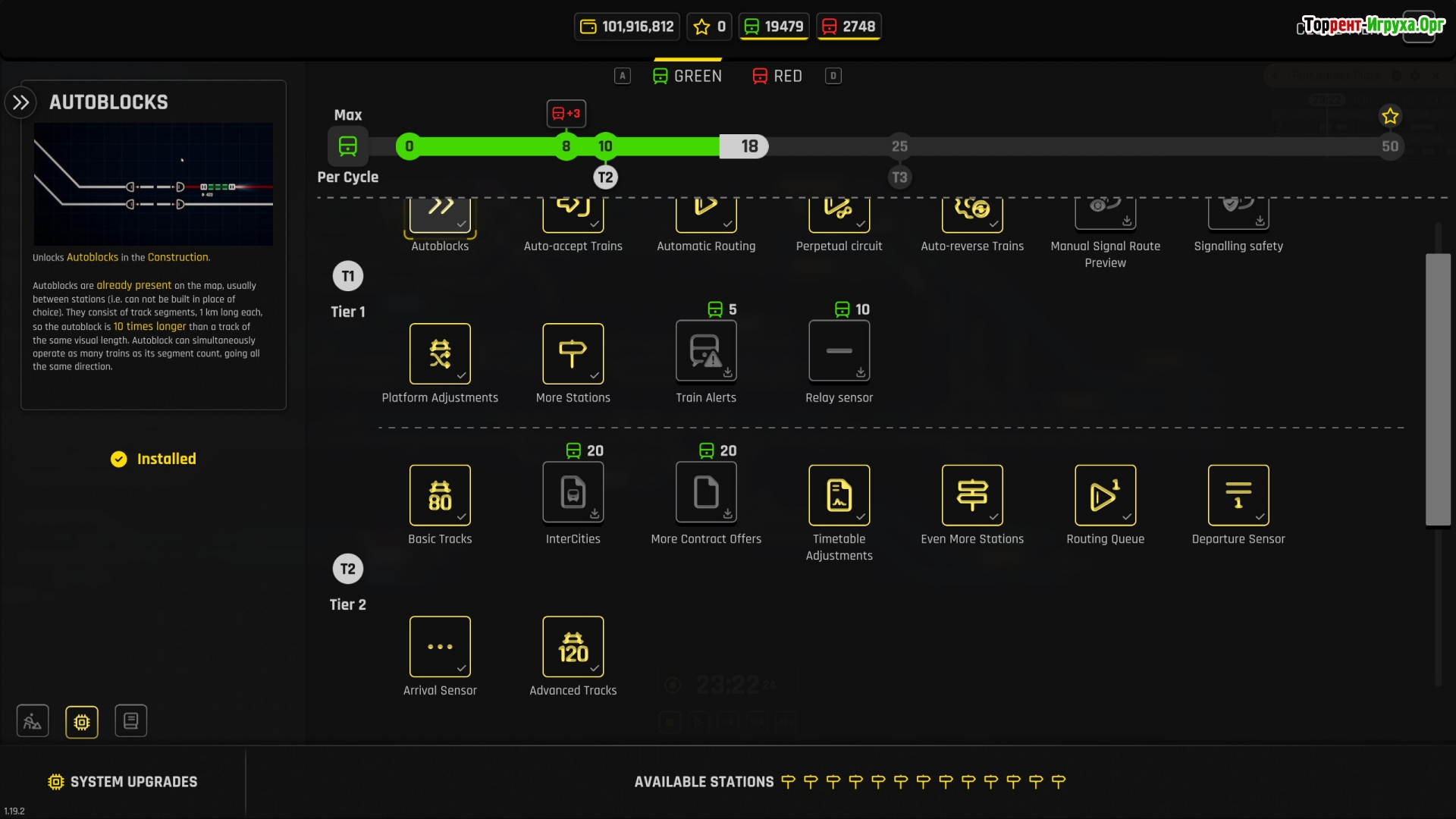Screen dimensions: 1456x819
Task: Click the T3 tier marker on progress bar
Action: tap(899, 177)
